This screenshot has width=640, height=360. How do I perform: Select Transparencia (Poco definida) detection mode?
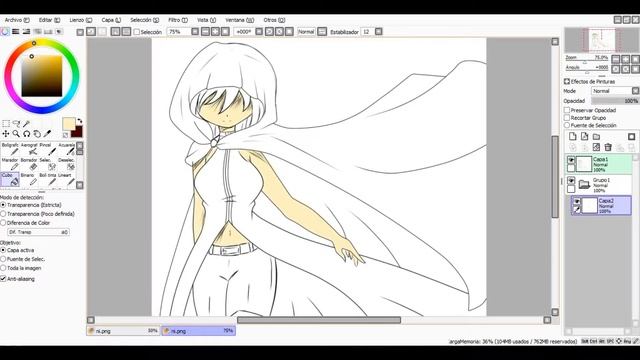pos(3,214)
